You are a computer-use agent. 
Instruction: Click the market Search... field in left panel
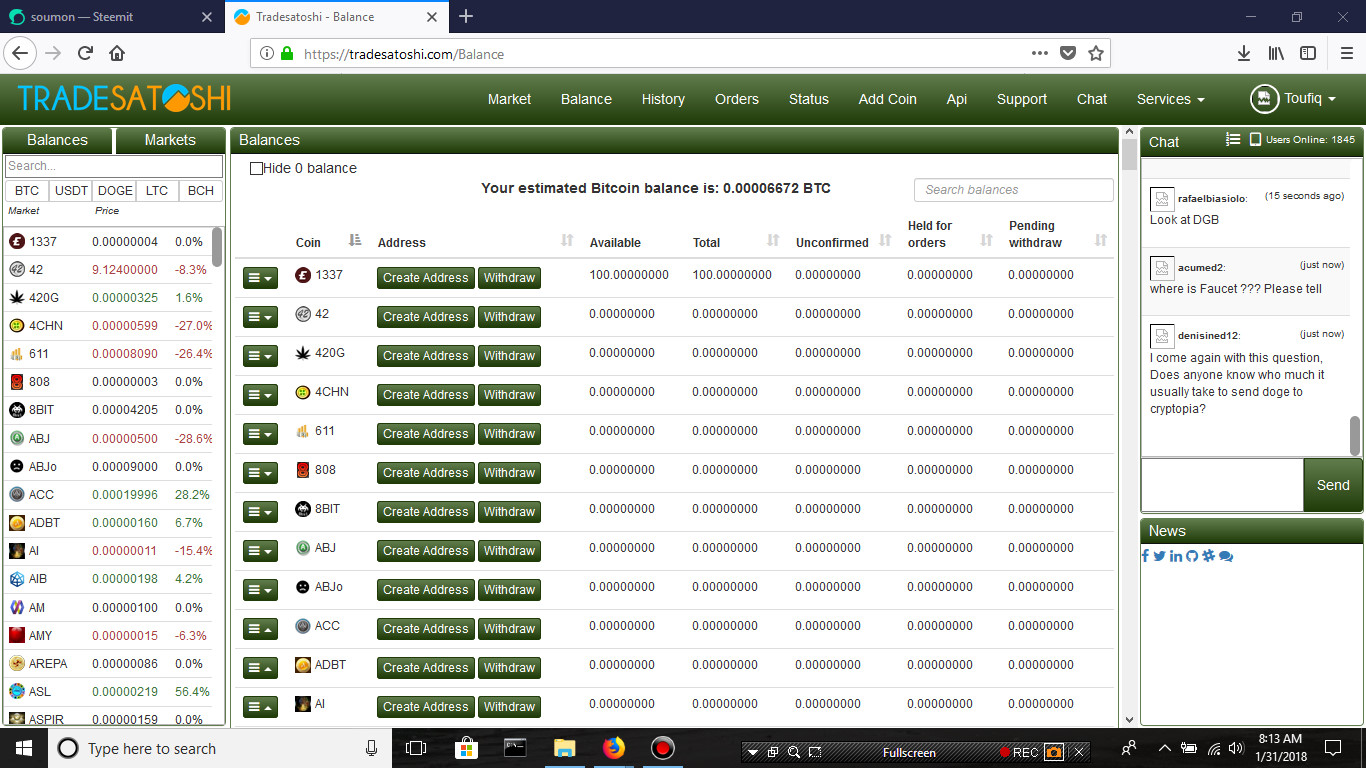tap(114, 166)
